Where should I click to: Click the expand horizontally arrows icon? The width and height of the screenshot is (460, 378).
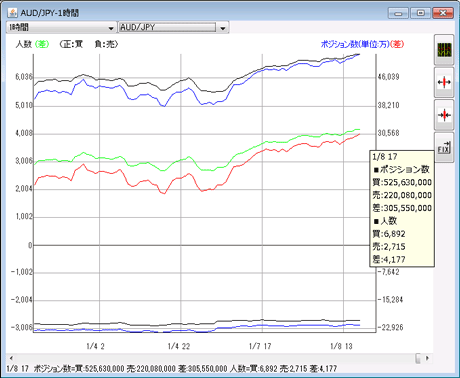pos(444,82)
